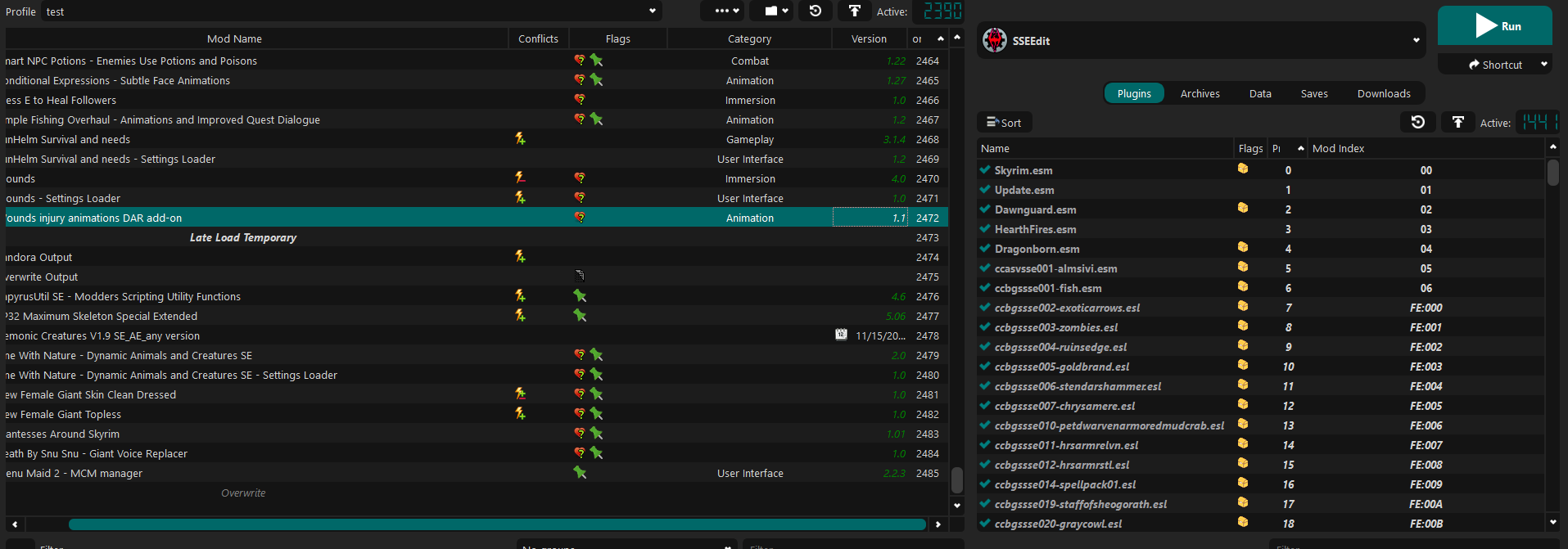Click heart flag on Smart NPC Potions row
The width and height of the screenshot is (1568, 549).
point(580,60)
